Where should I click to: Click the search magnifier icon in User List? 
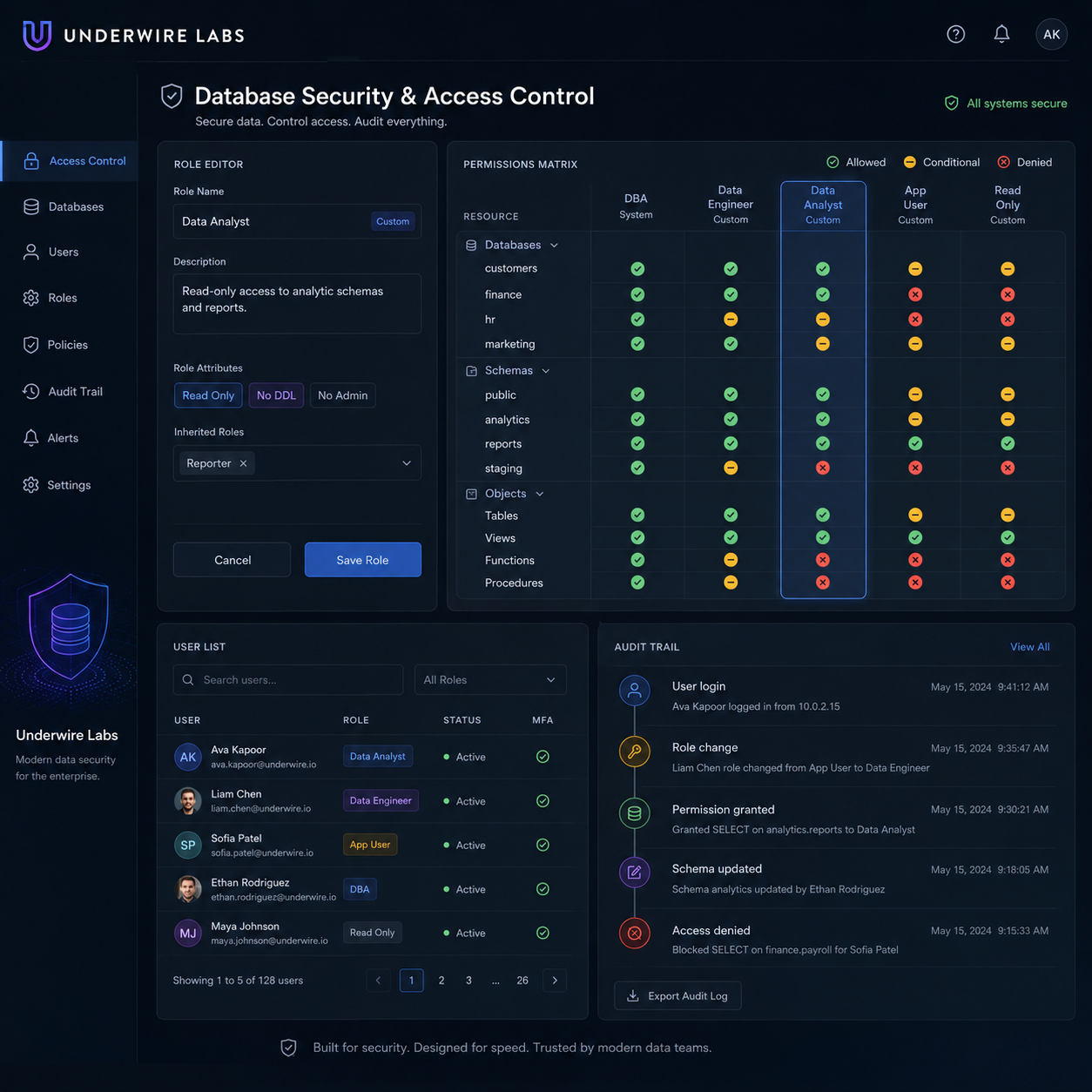(x=188, y=680)
